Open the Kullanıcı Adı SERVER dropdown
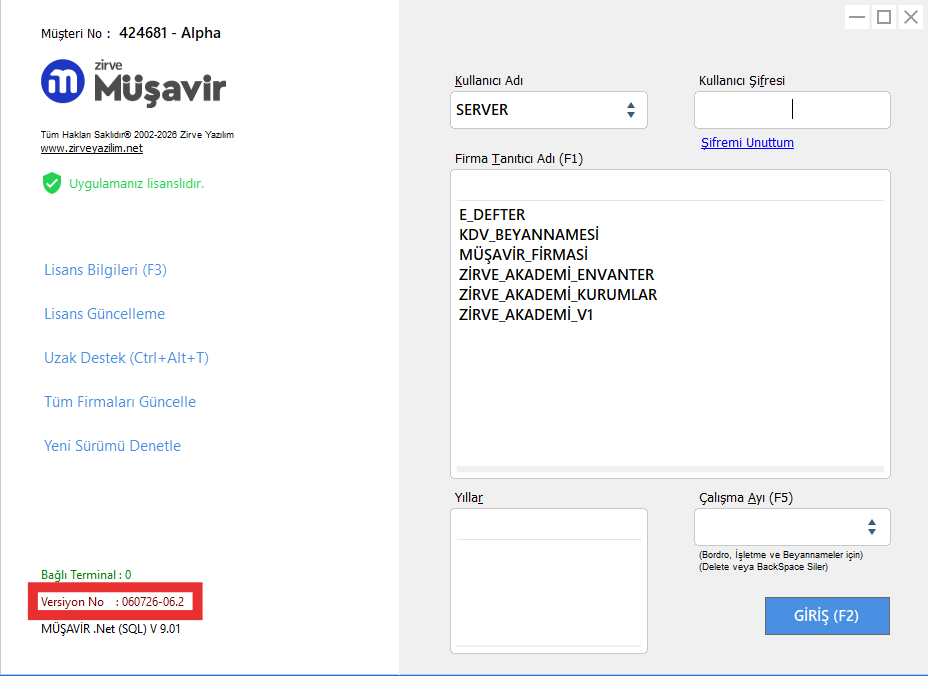Screen dimensions: 928x676 549,110
